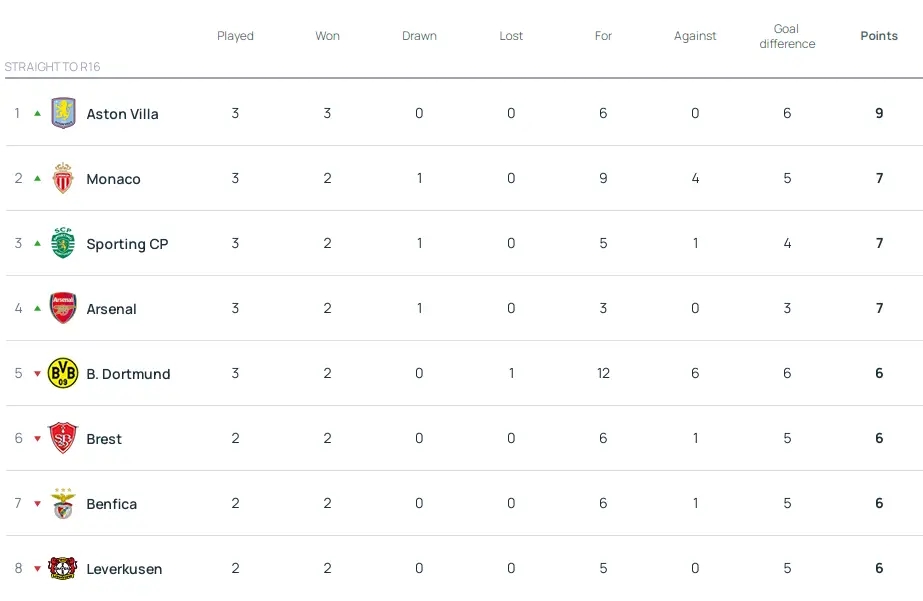Click the Brest club crest
Screen dimensions: 923x601
point(63,438)
